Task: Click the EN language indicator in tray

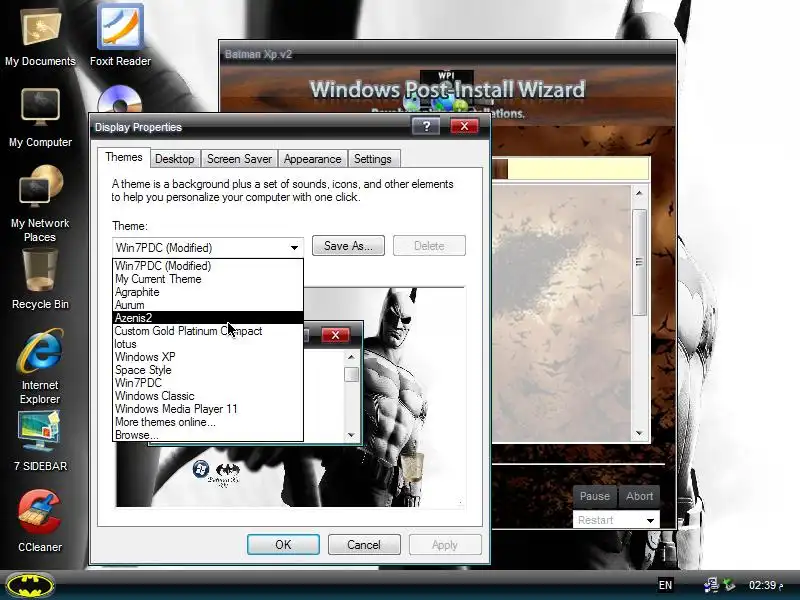Action: coord(665,585)
